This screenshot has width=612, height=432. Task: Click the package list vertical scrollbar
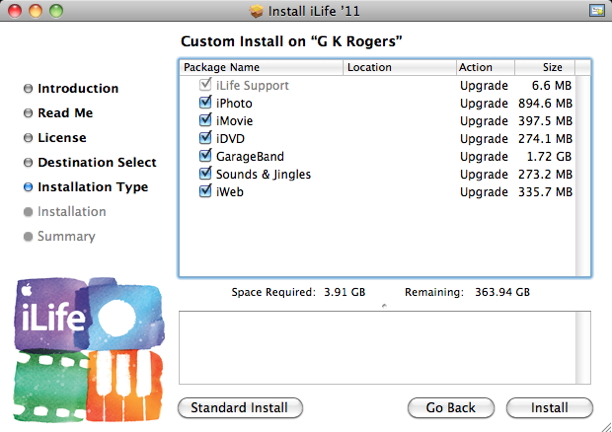(583, 176)
